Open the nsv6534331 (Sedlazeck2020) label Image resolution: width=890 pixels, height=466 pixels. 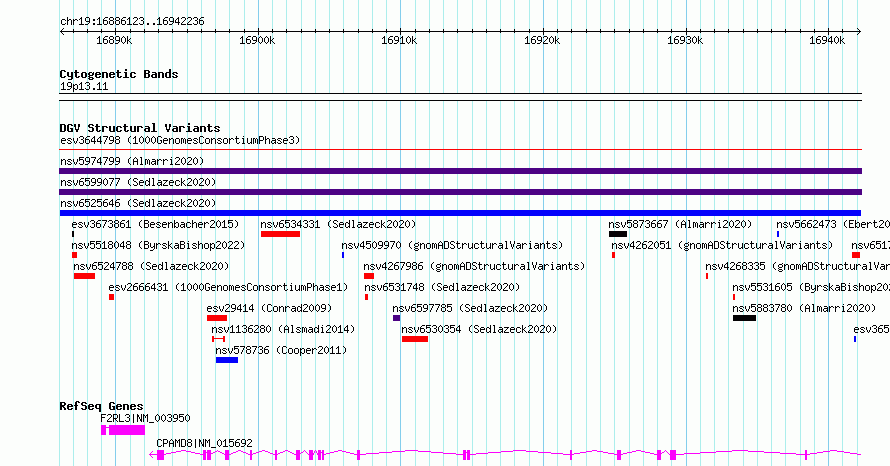coord(338,224)
